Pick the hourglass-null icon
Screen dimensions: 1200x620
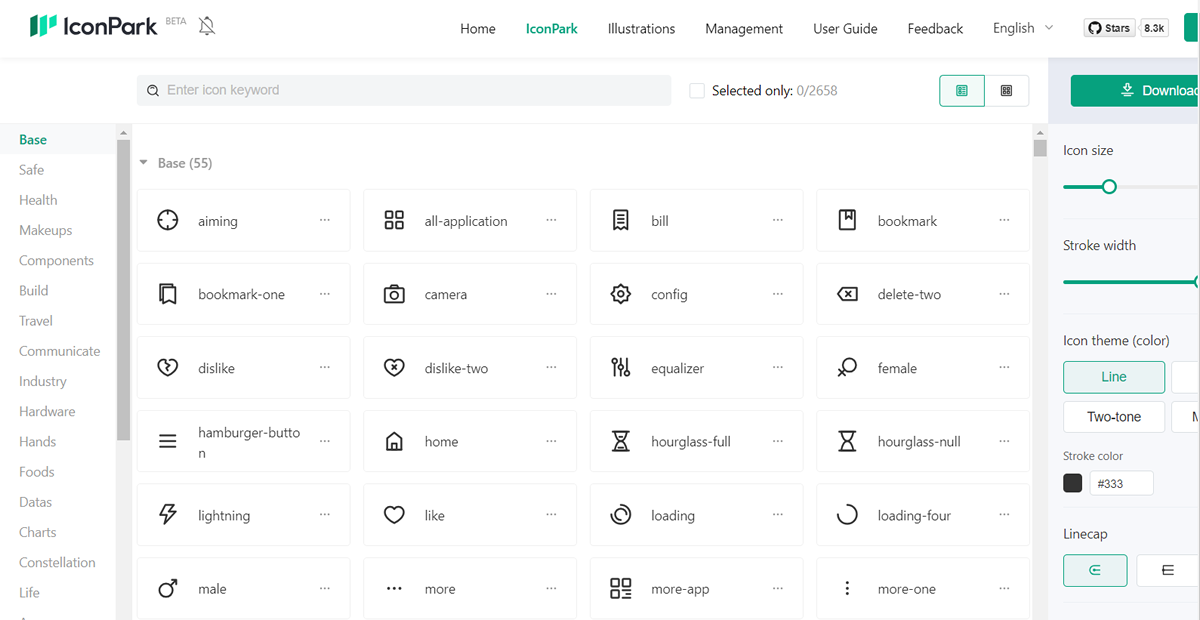point(847,441)
